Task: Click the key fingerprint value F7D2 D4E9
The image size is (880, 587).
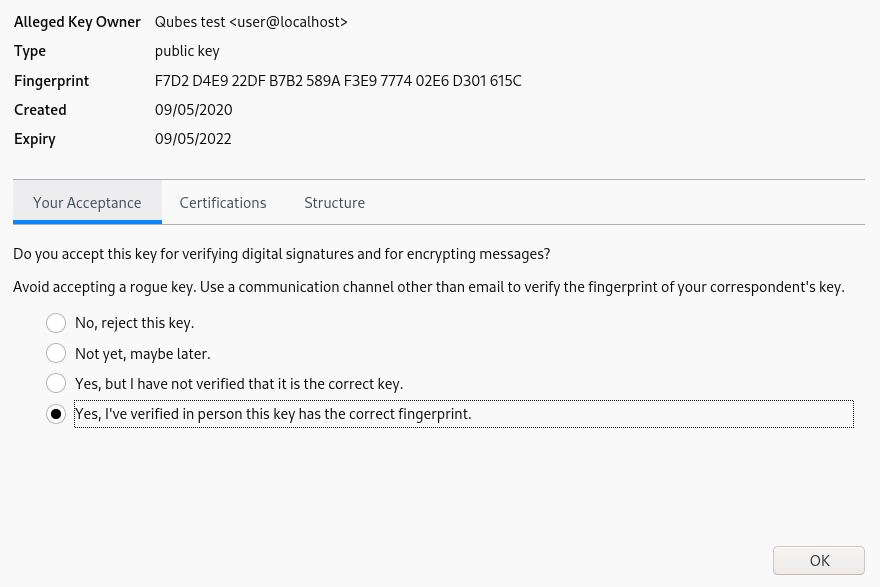Action: point(338,81)
